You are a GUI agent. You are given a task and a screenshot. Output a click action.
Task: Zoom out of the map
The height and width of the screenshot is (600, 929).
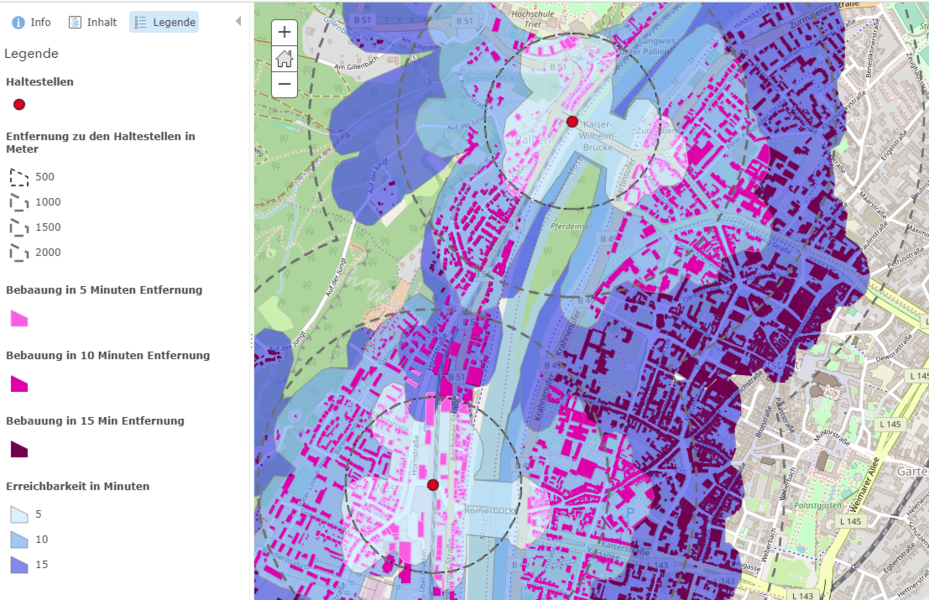click(284, 84)
